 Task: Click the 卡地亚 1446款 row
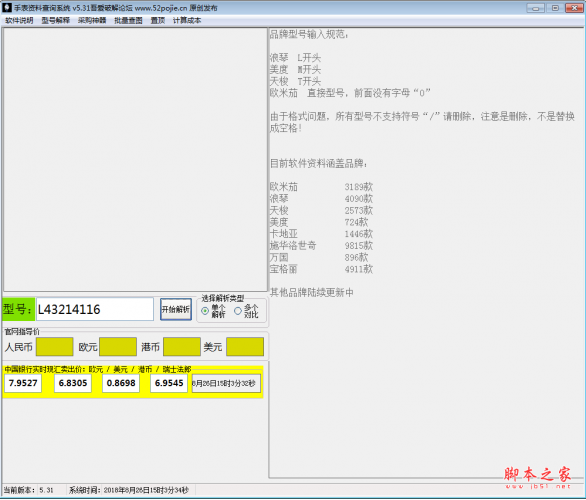[321, 234]
